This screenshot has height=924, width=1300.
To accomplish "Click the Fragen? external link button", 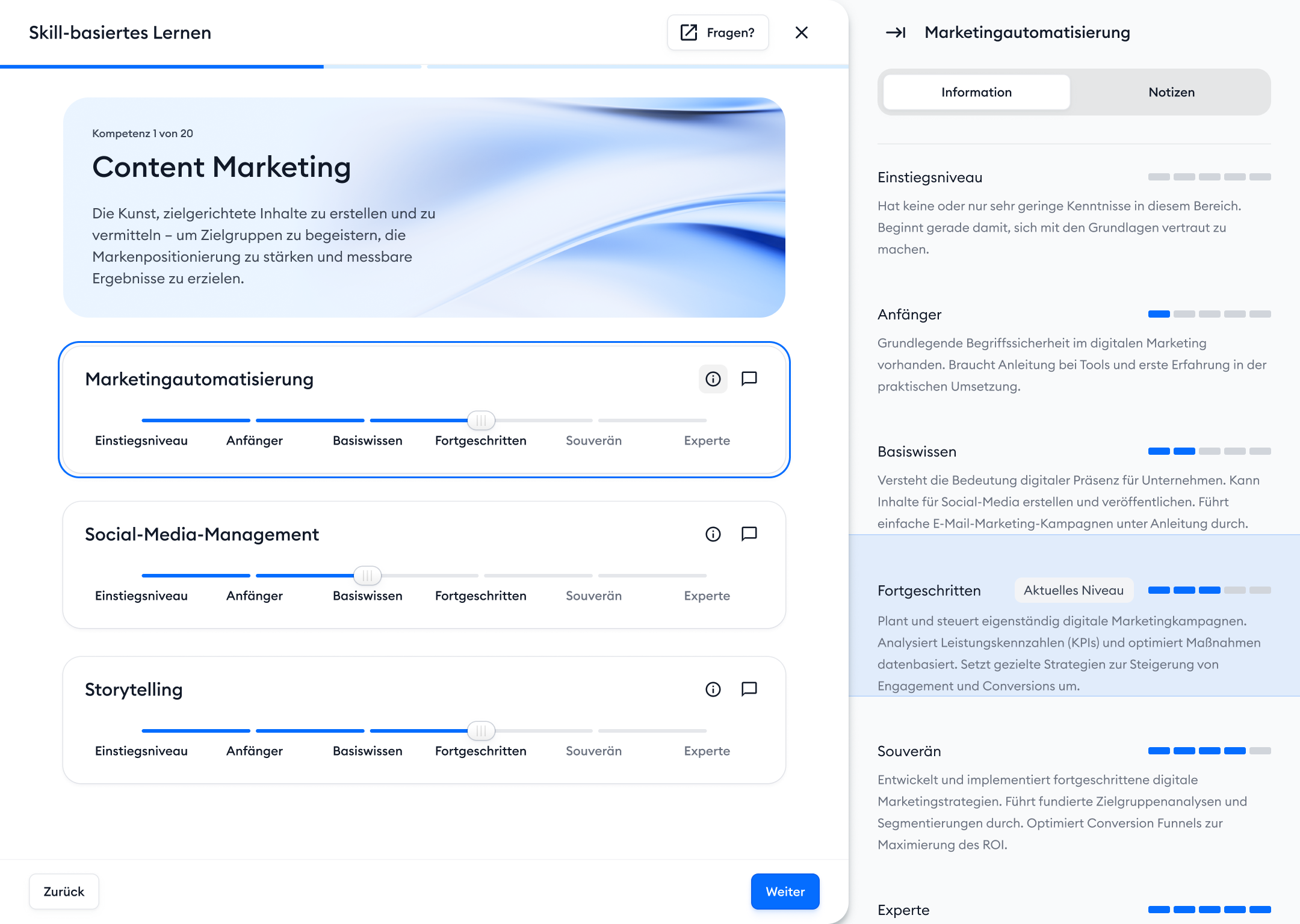I will coord(717,32).
